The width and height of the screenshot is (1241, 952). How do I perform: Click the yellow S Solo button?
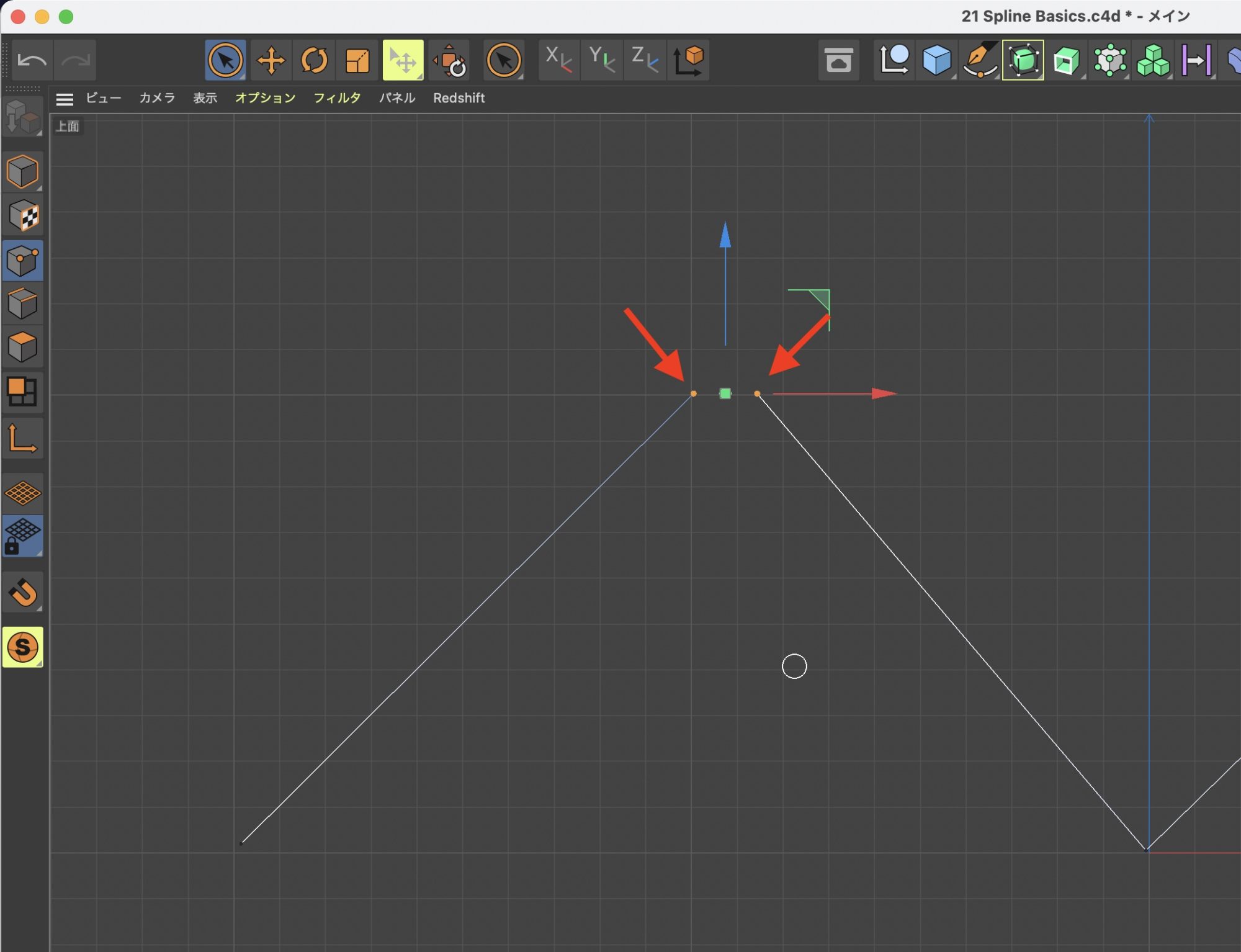[x=23, y=647]
